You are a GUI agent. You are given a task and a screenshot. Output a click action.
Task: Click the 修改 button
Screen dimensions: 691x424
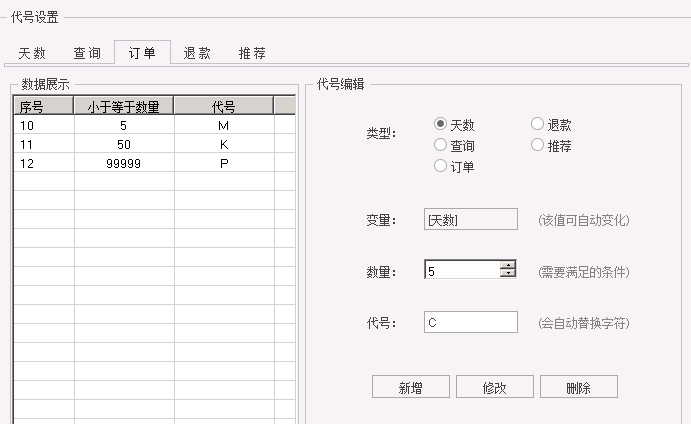coord(494,387)
